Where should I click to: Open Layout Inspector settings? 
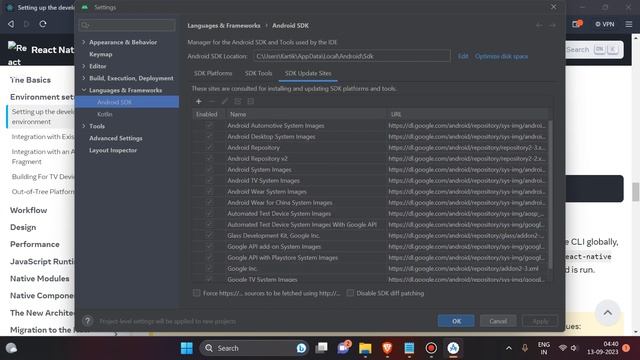tap(113, 150)
